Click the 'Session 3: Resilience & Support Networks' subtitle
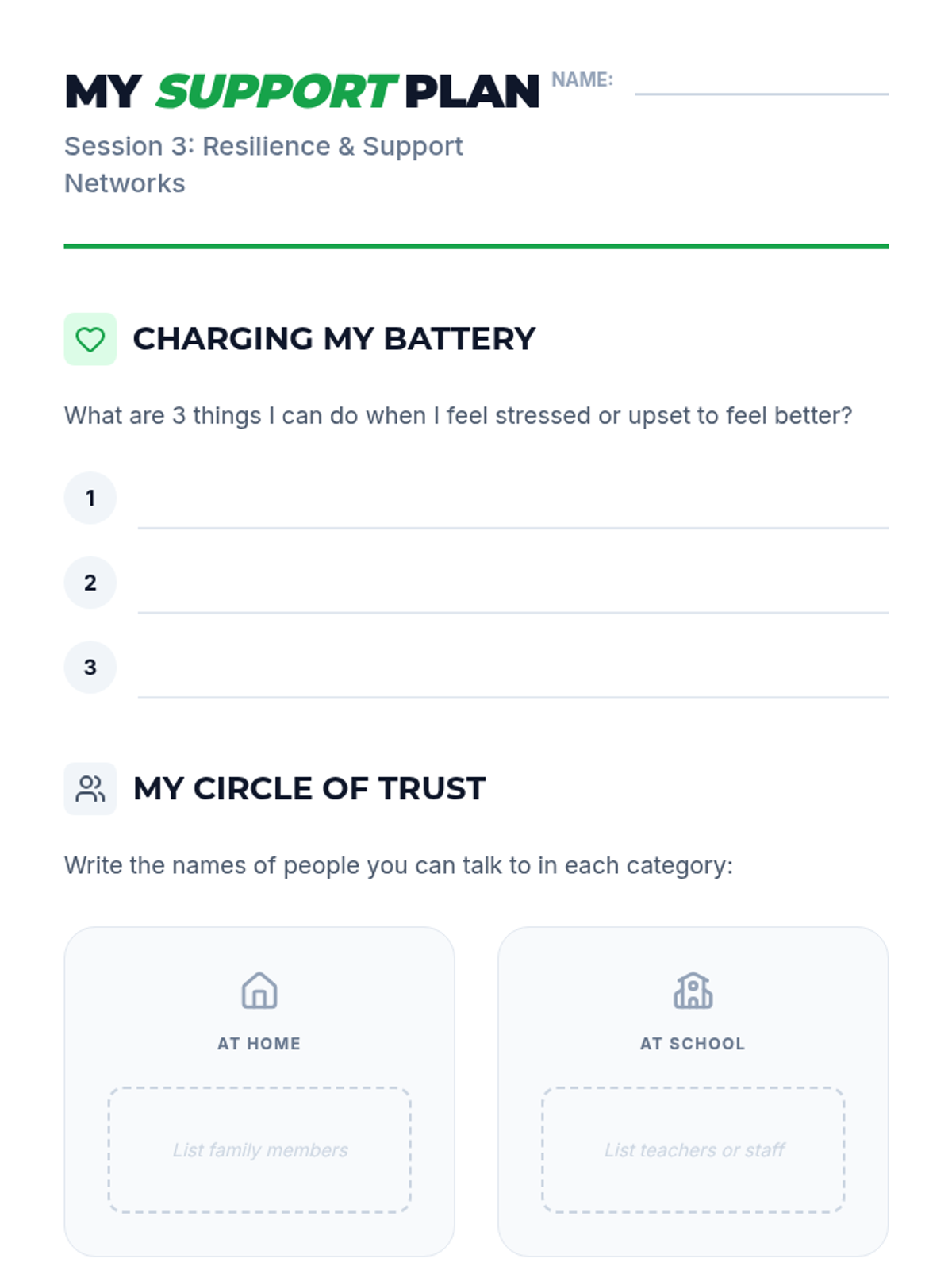952x1270 pixels. click(x=263, y=164)
